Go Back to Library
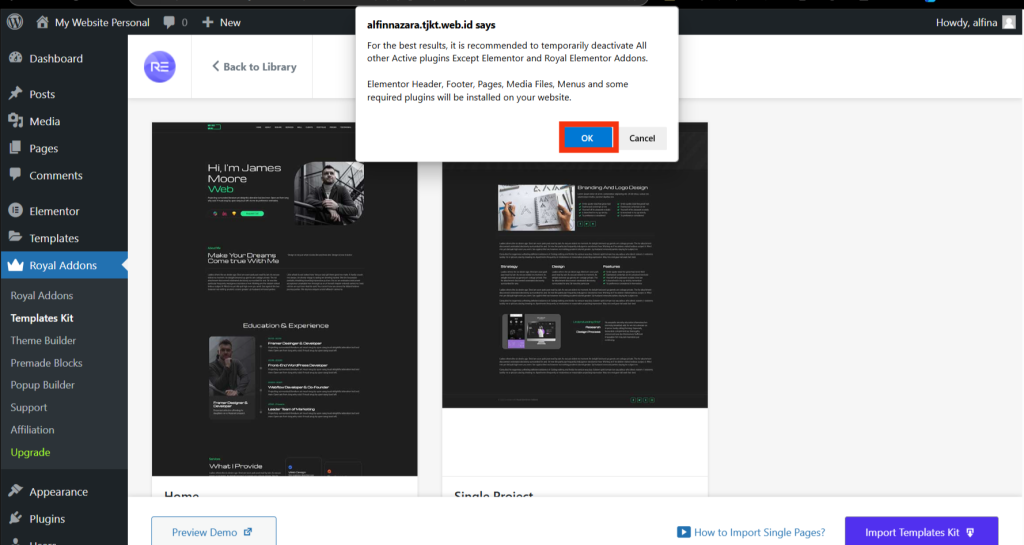This screenshot has width=1024, height=545. [254, 67]
